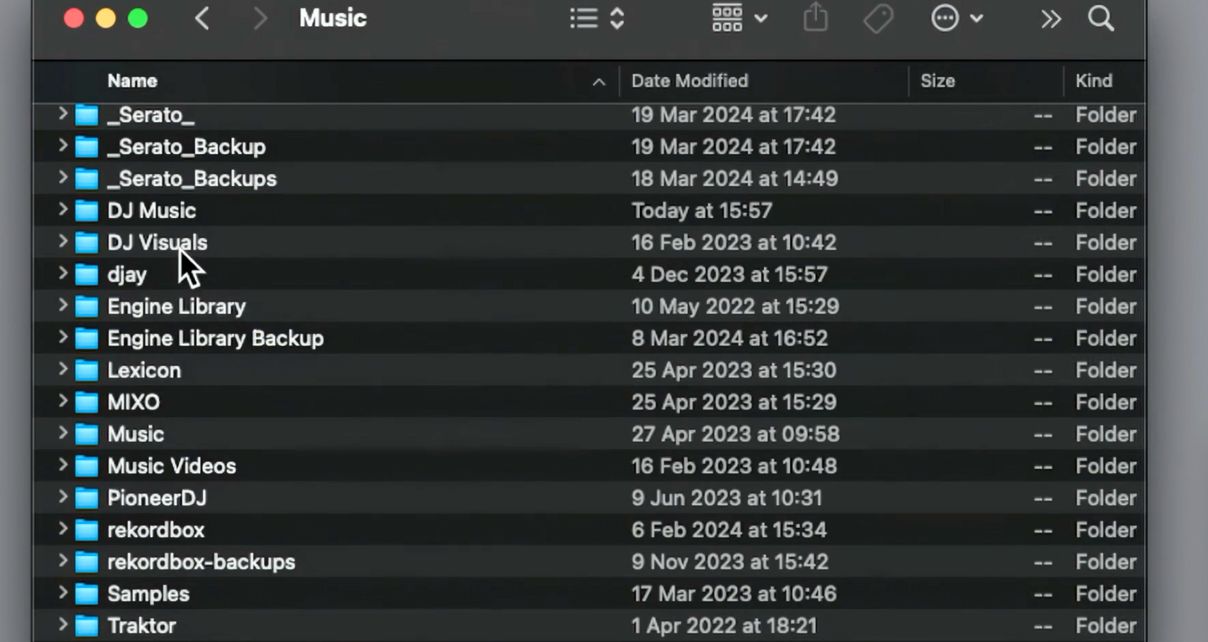Viewport: 1208px width, 642px height.
Task: Click the chevron-right overflow toolbar icon
Action: click(1050, 17)
